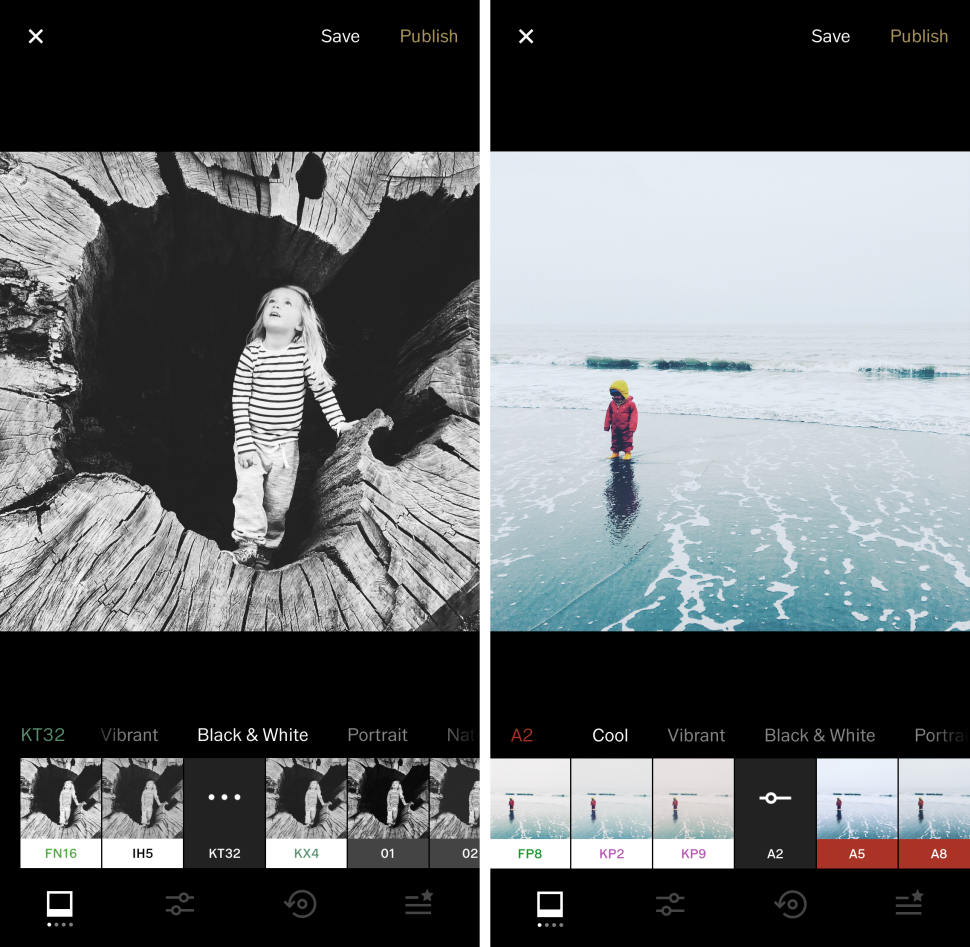Adjust the A2 filter intensity slider
This screenshot has height=947, width=970.
[775, 797]
